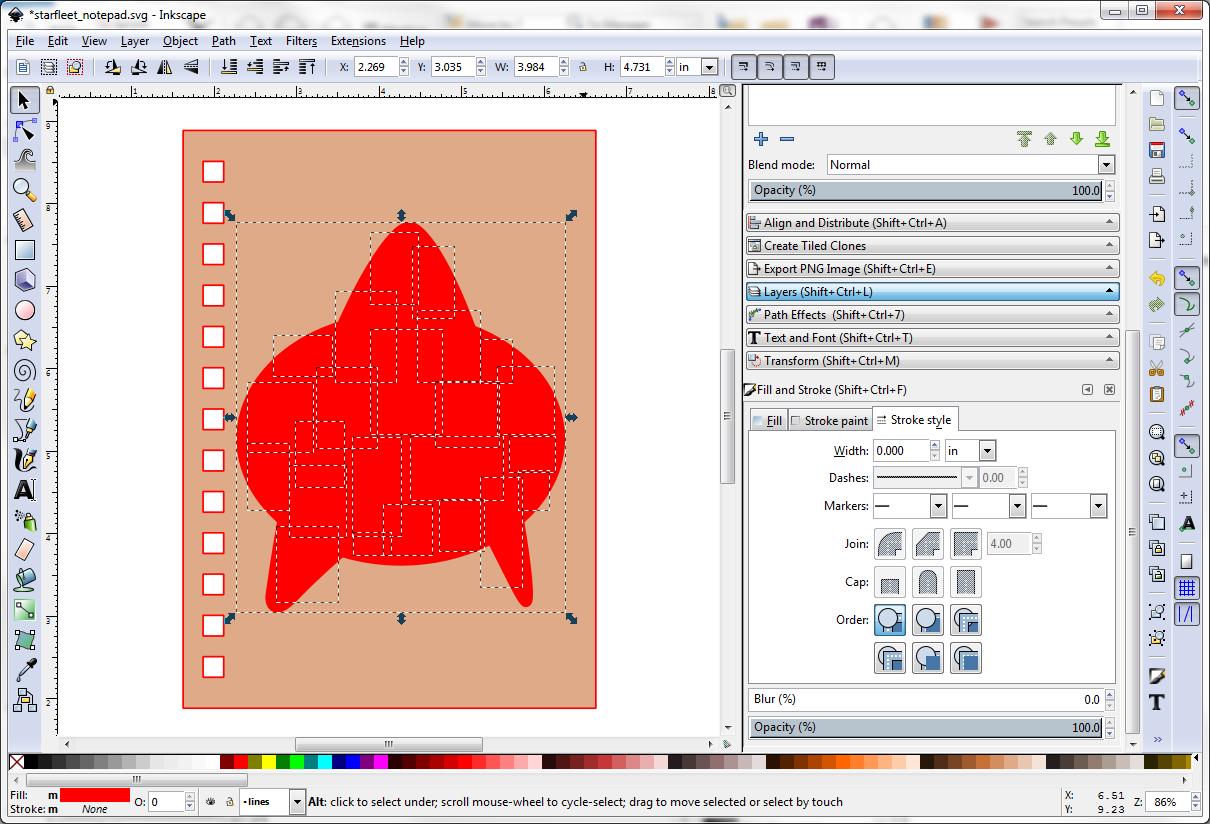Screen dimensions: 1210x824
Task: Adjust the Blur percentage slider
Action: click(926, 699)
